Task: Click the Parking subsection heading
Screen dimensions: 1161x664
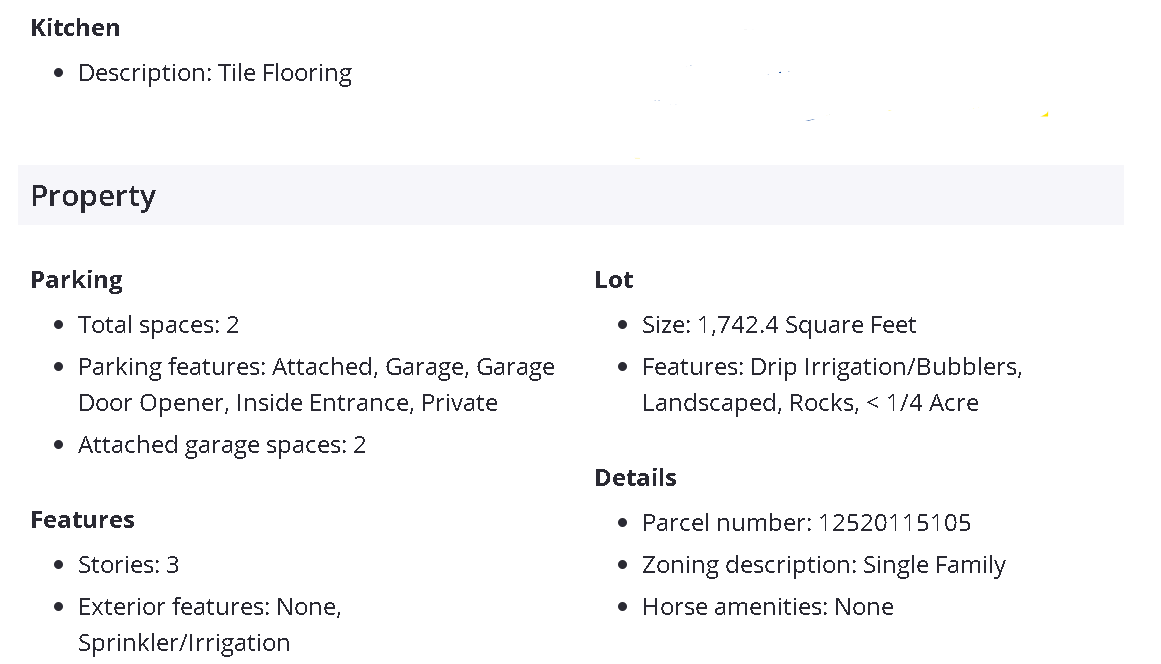Action: tap(76, 280)
